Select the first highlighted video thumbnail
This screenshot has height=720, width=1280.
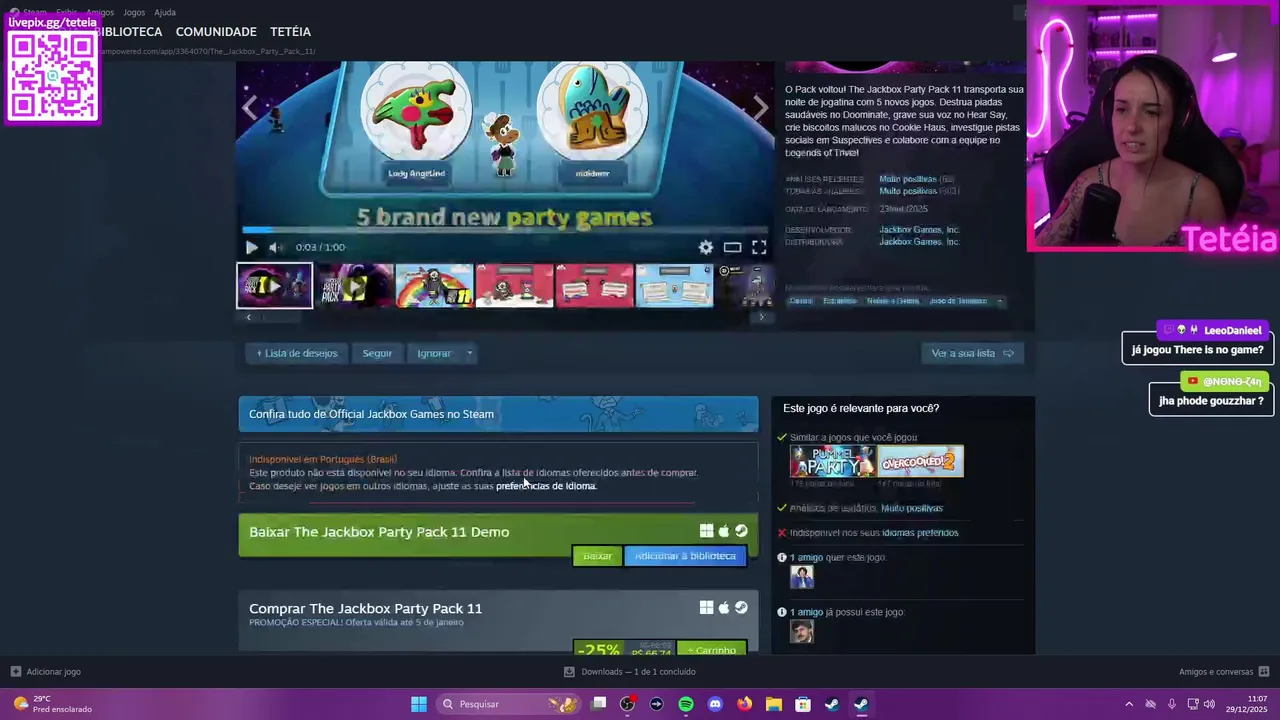coord(274,286)
